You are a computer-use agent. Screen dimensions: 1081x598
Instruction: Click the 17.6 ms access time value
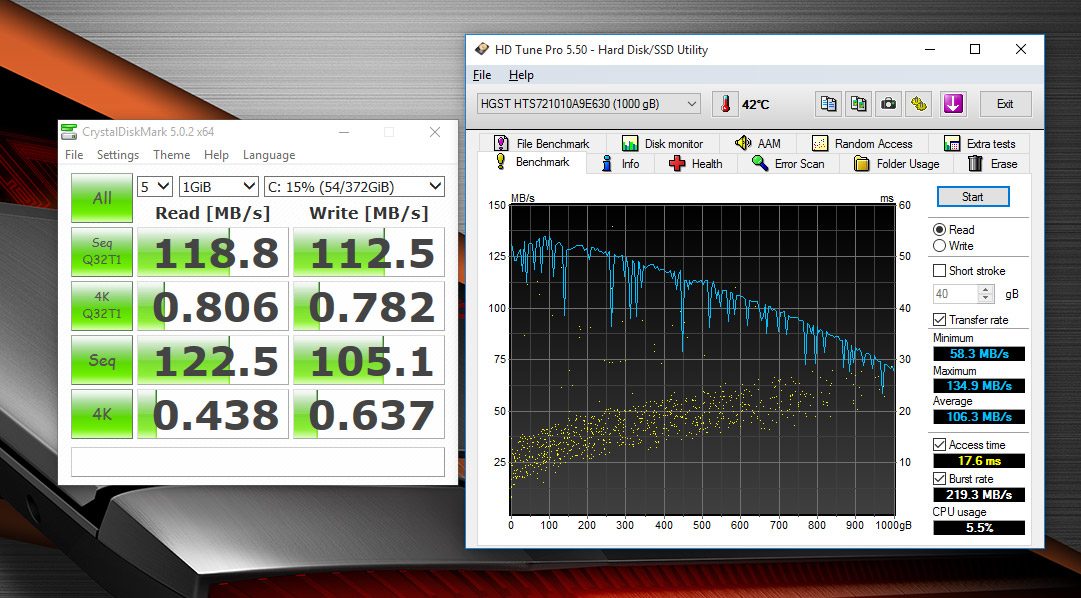point(979,461)
